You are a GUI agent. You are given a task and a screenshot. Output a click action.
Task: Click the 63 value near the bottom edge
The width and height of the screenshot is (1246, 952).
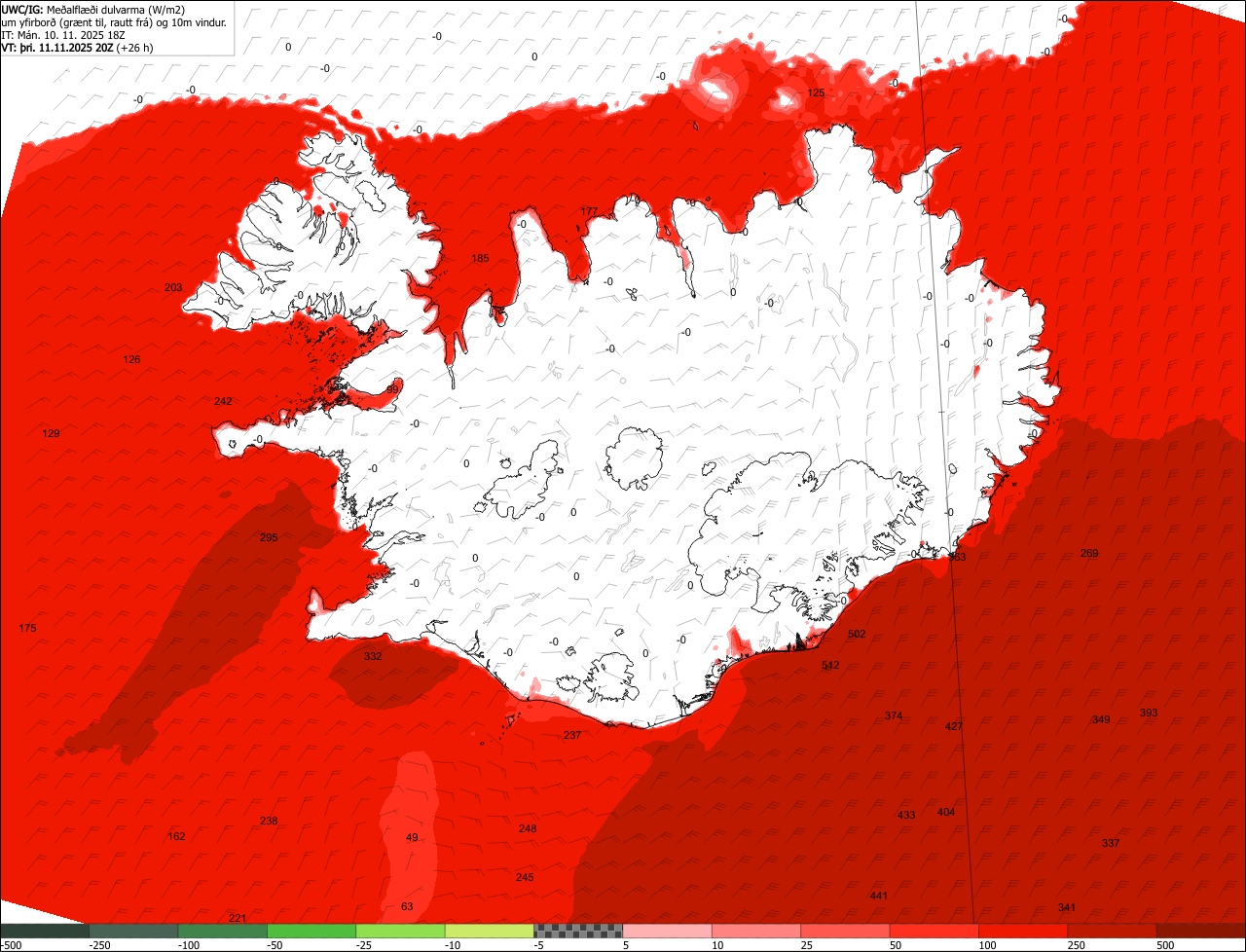tap(407, 906)
